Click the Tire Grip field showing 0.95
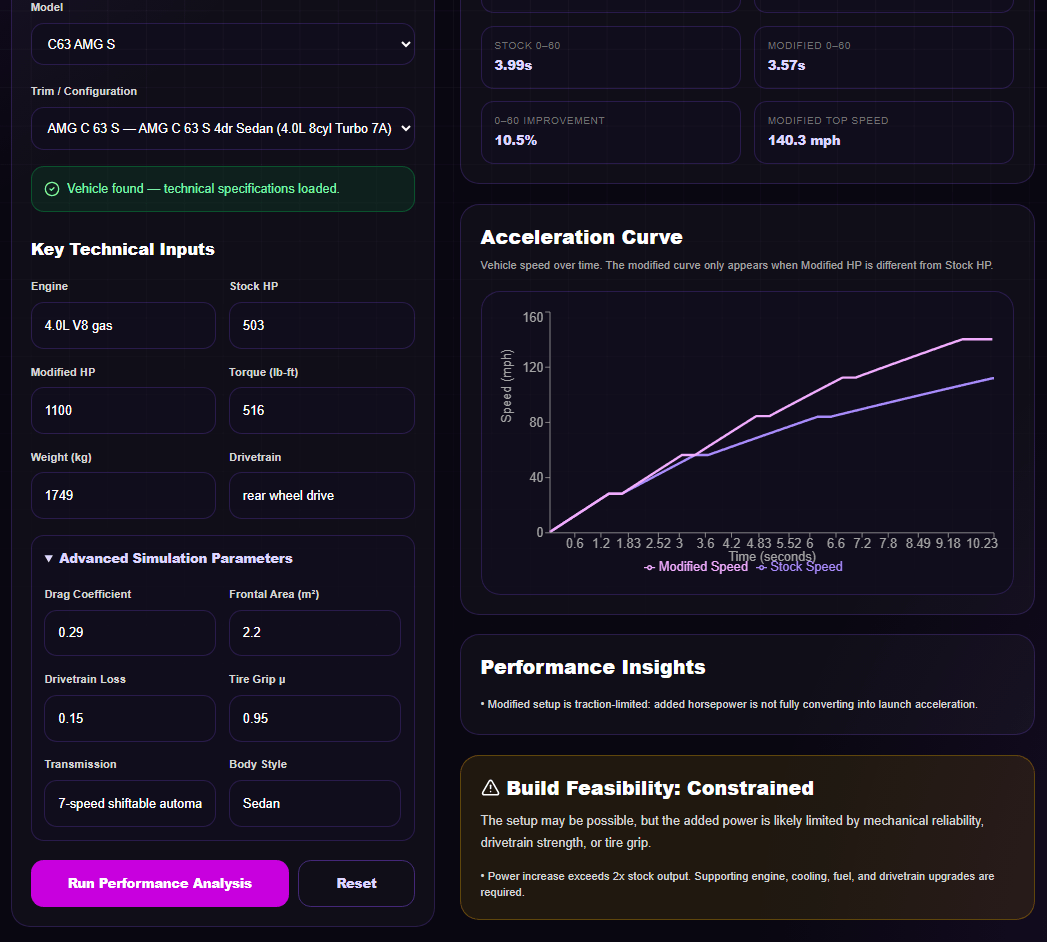 [x=315, y=718]
